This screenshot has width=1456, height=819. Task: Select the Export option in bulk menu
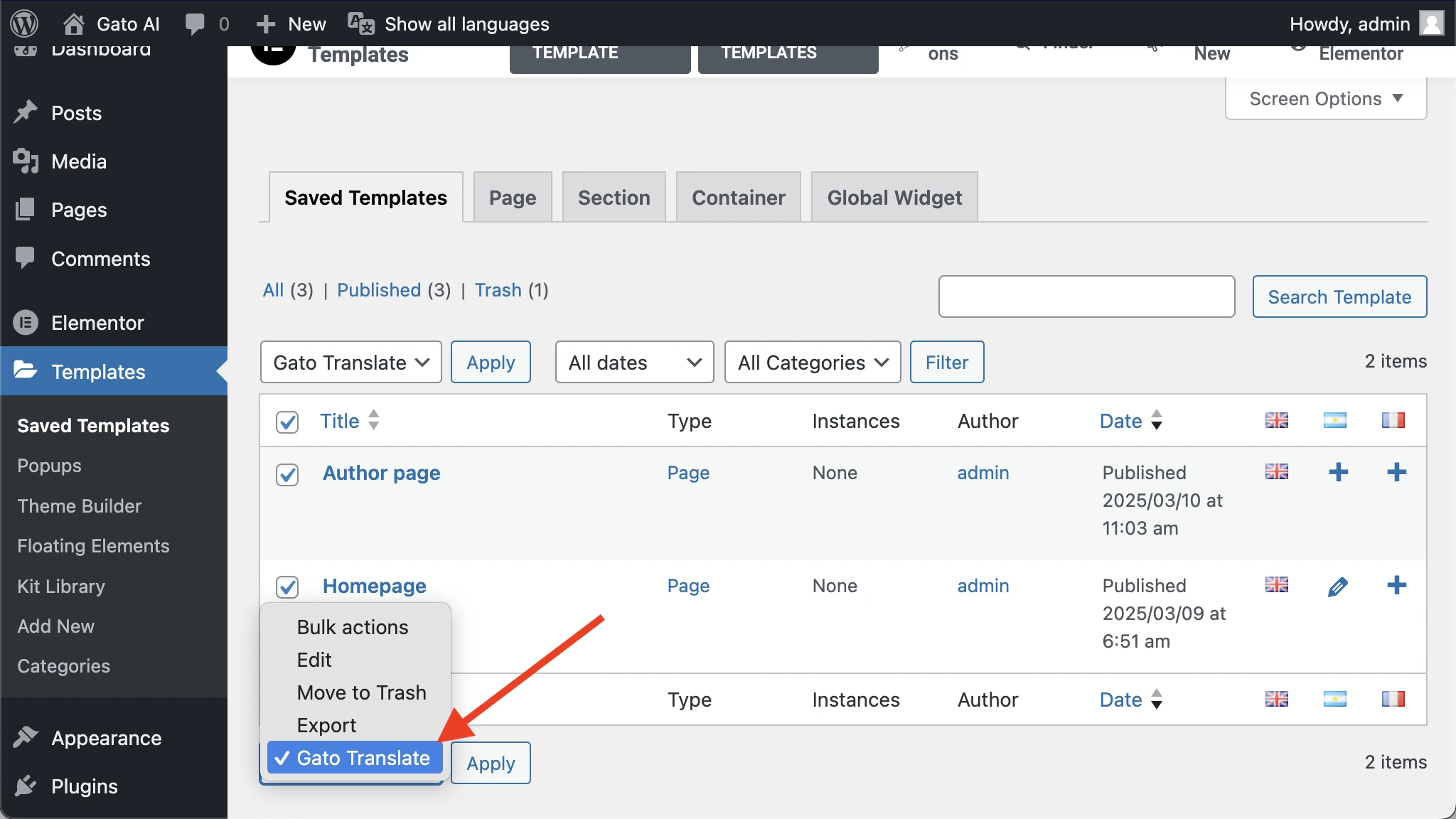click(326, 725)
